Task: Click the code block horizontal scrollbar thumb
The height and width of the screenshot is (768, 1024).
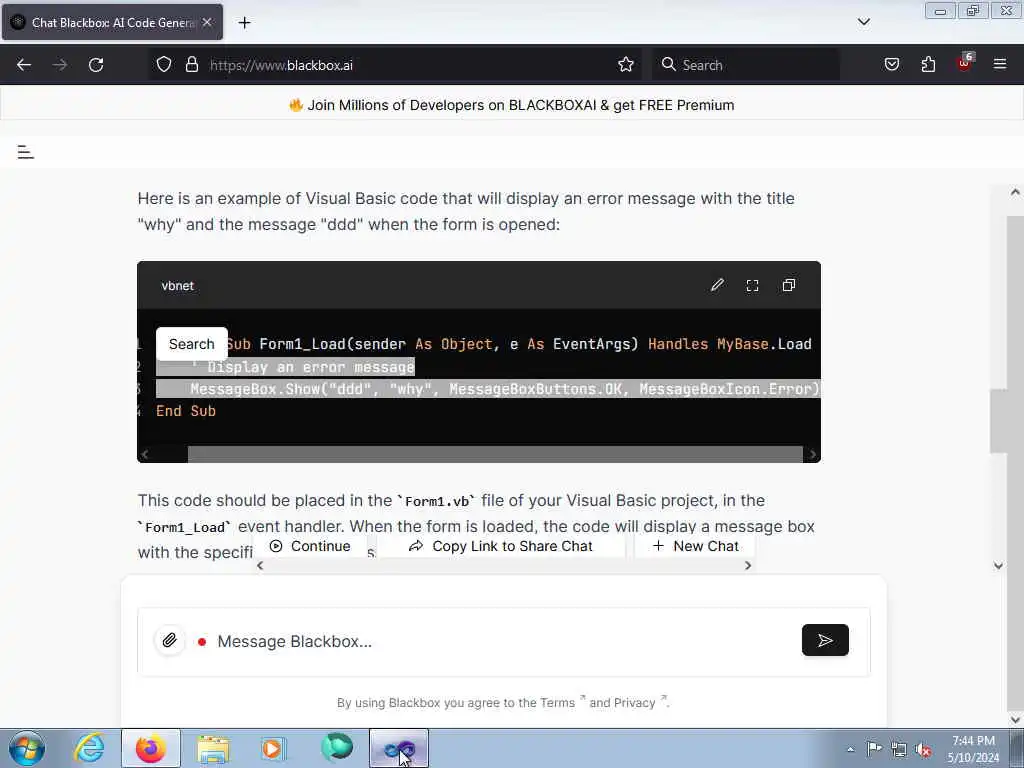Action: coord(495,455)
